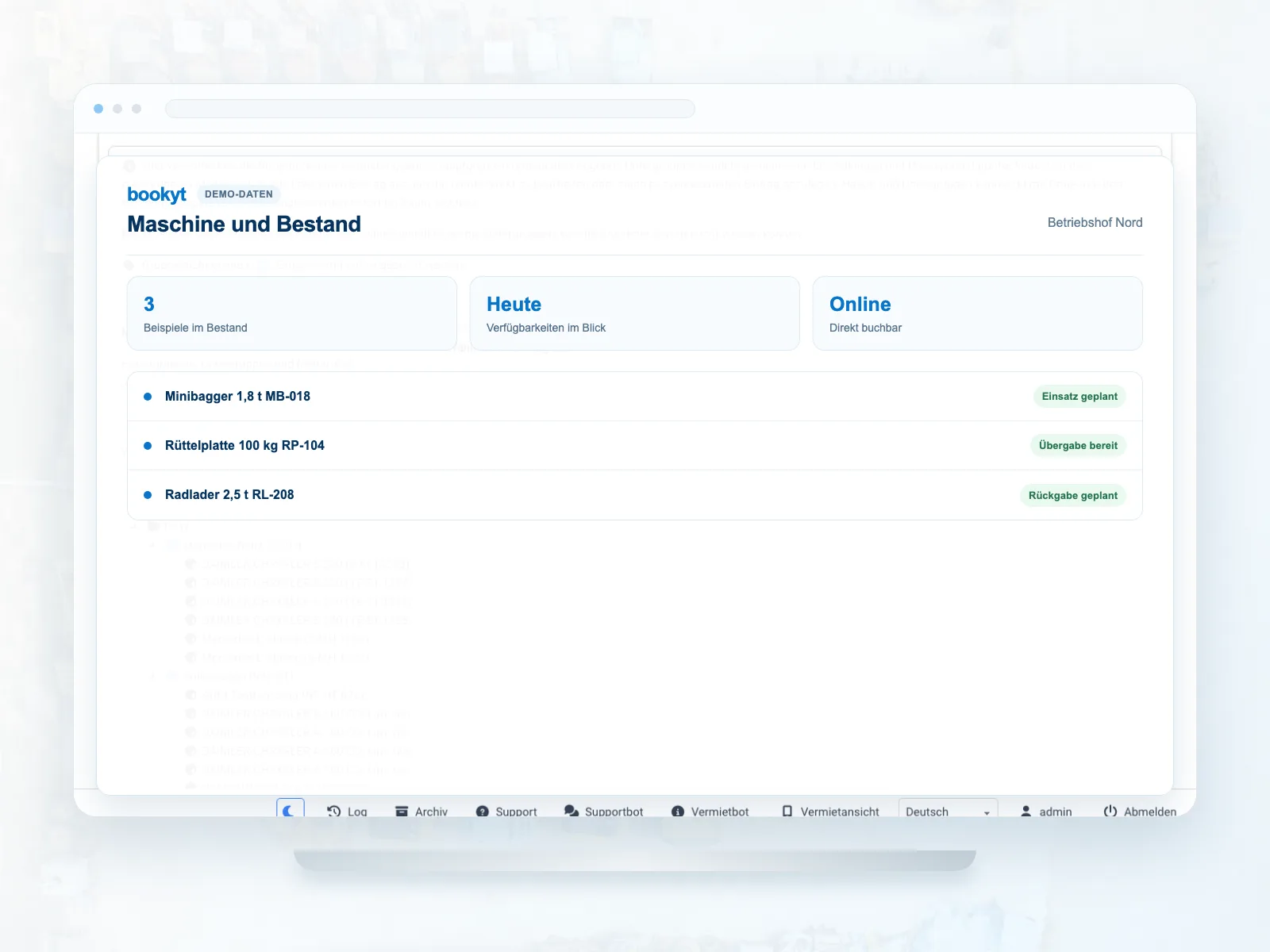Open the Deutsch language dropdown
This screenshot has width=1270, height=952.
pyautogui.click(x=948, y=809)
